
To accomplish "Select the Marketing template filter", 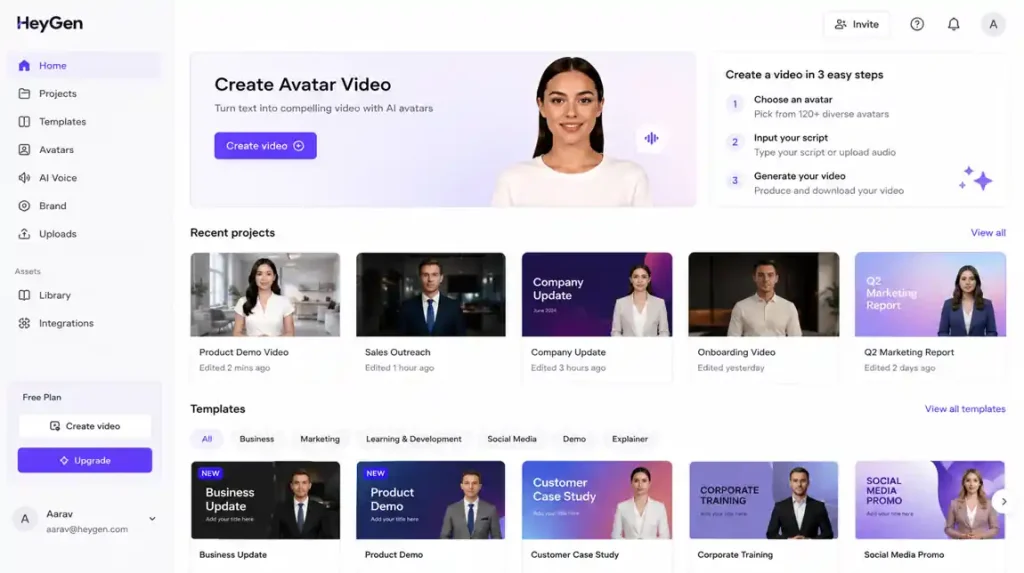I will pos(320,439).
